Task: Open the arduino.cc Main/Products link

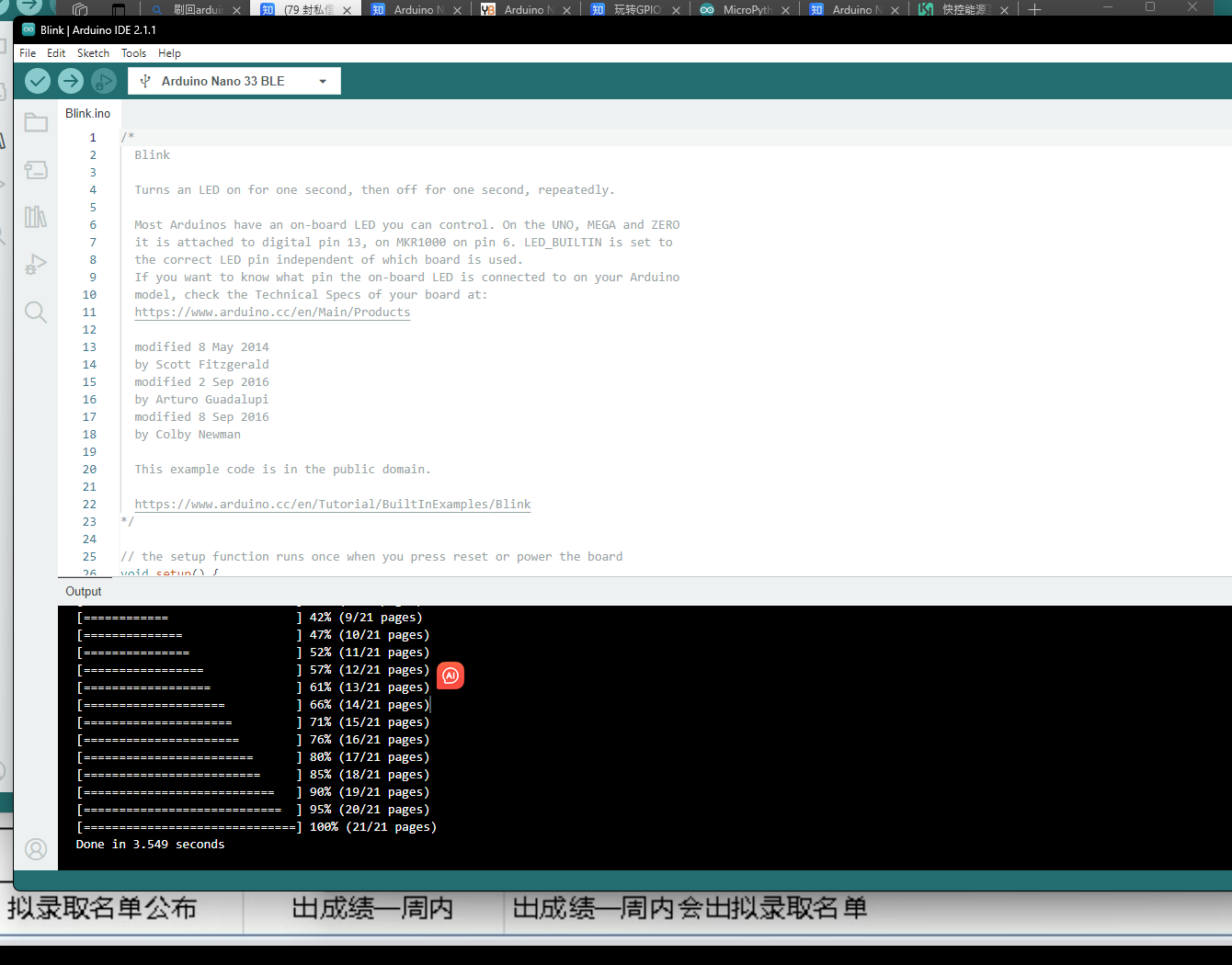Action: tap(272, 312)
